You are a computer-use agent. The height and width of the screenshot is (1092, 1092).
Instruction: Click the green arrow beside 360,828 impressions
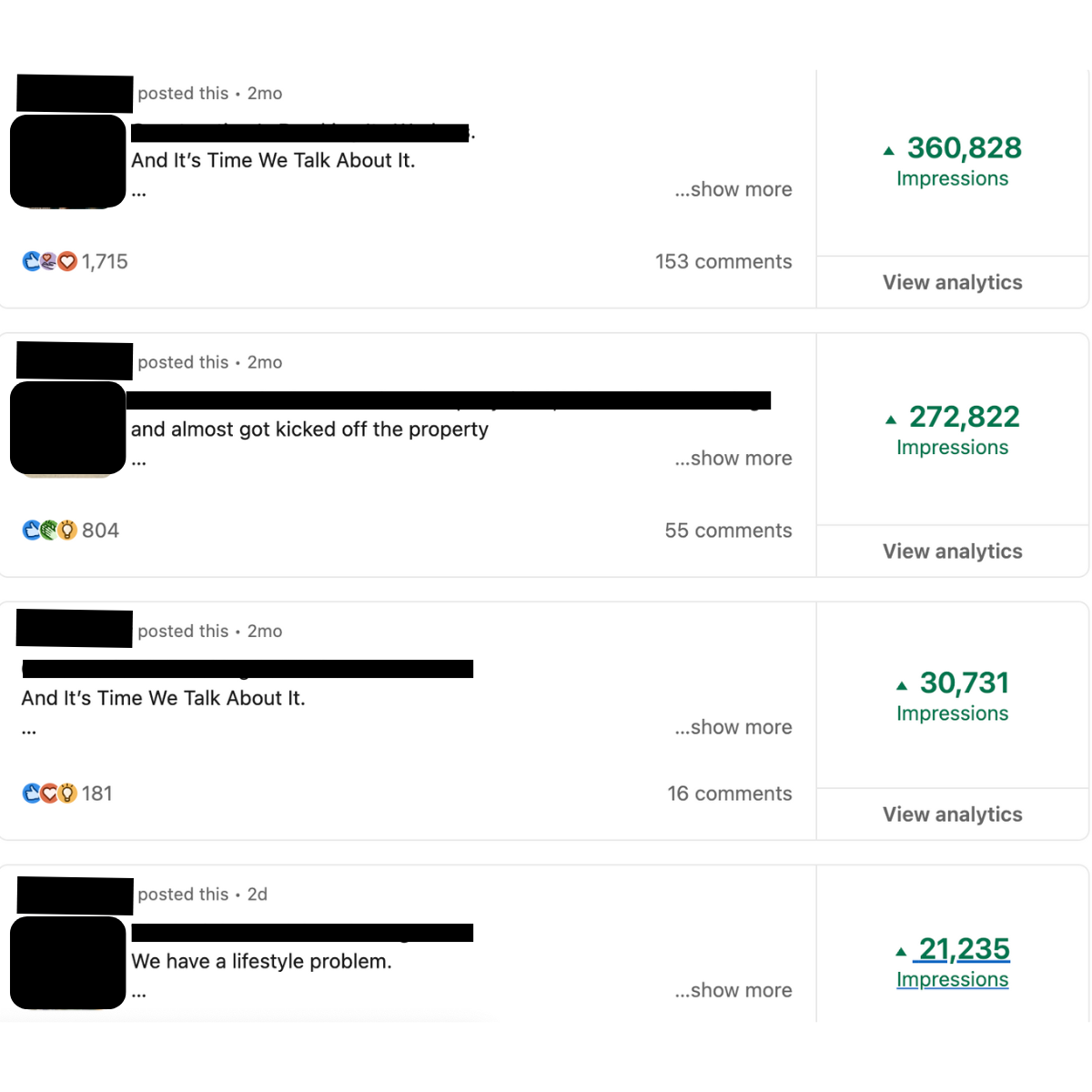pyautogui.click(x=889, y=151)
